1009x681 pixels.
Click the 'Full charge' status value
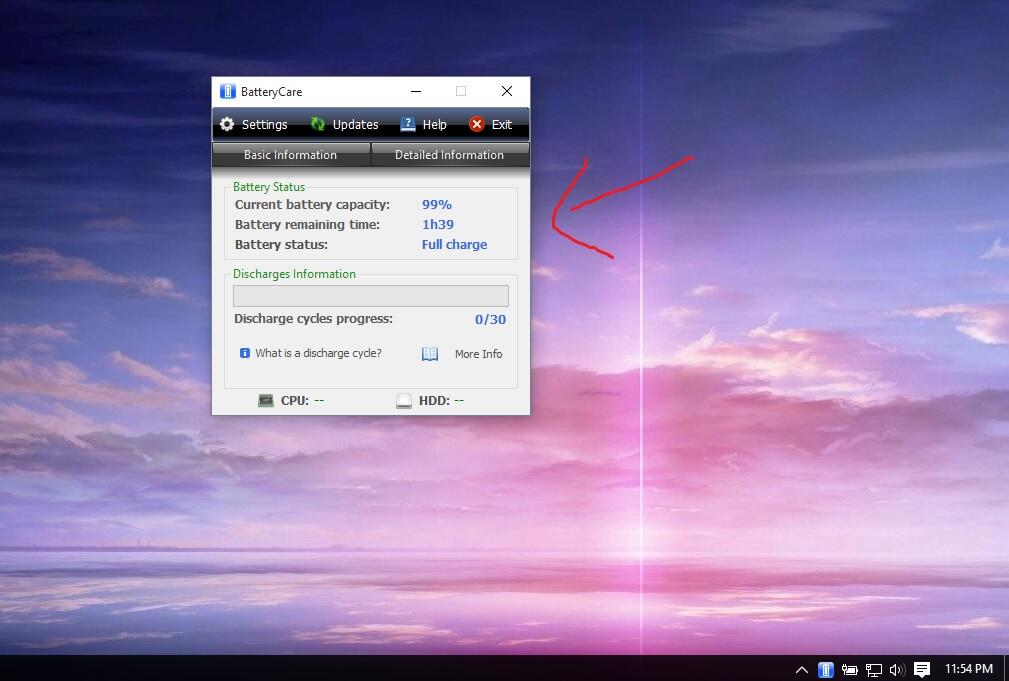(454, 245)
